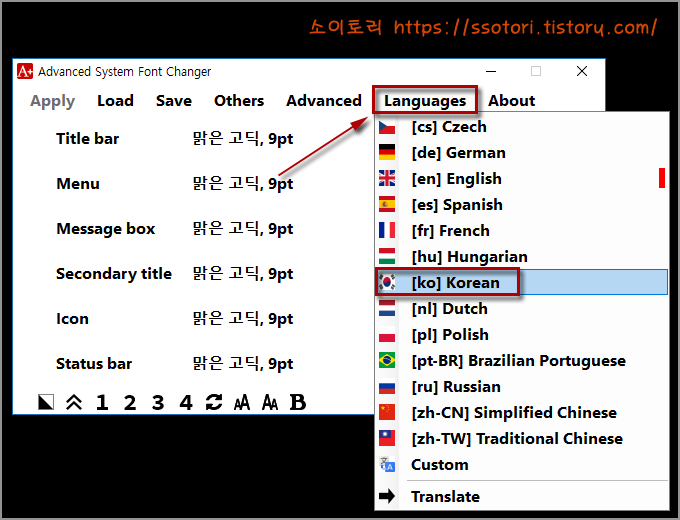Click the German flag icon

(387, 152)
